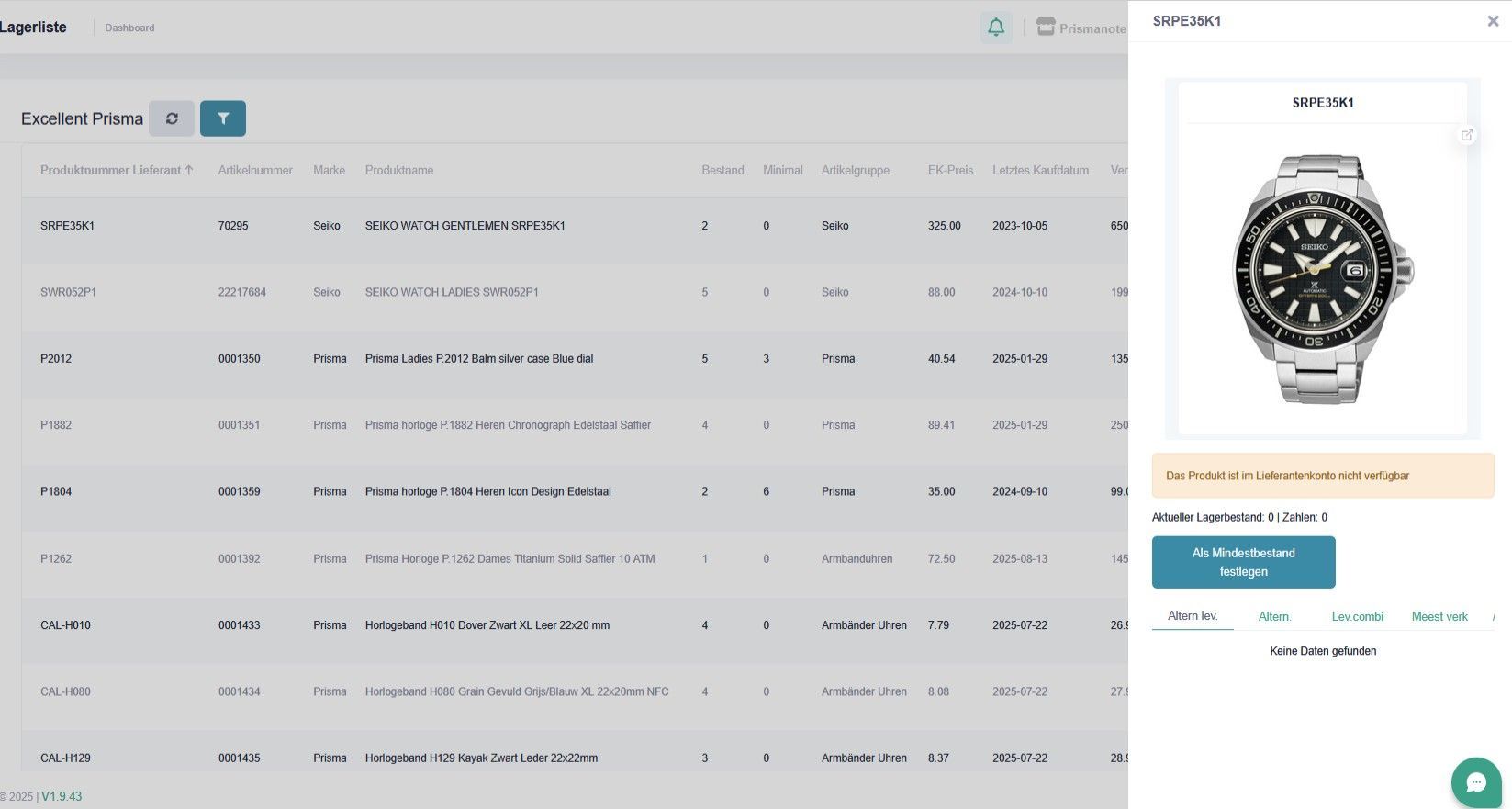Viewport: 1512px width, 809px height.
Task: Select product number P2012
Action: coord(56,359)
